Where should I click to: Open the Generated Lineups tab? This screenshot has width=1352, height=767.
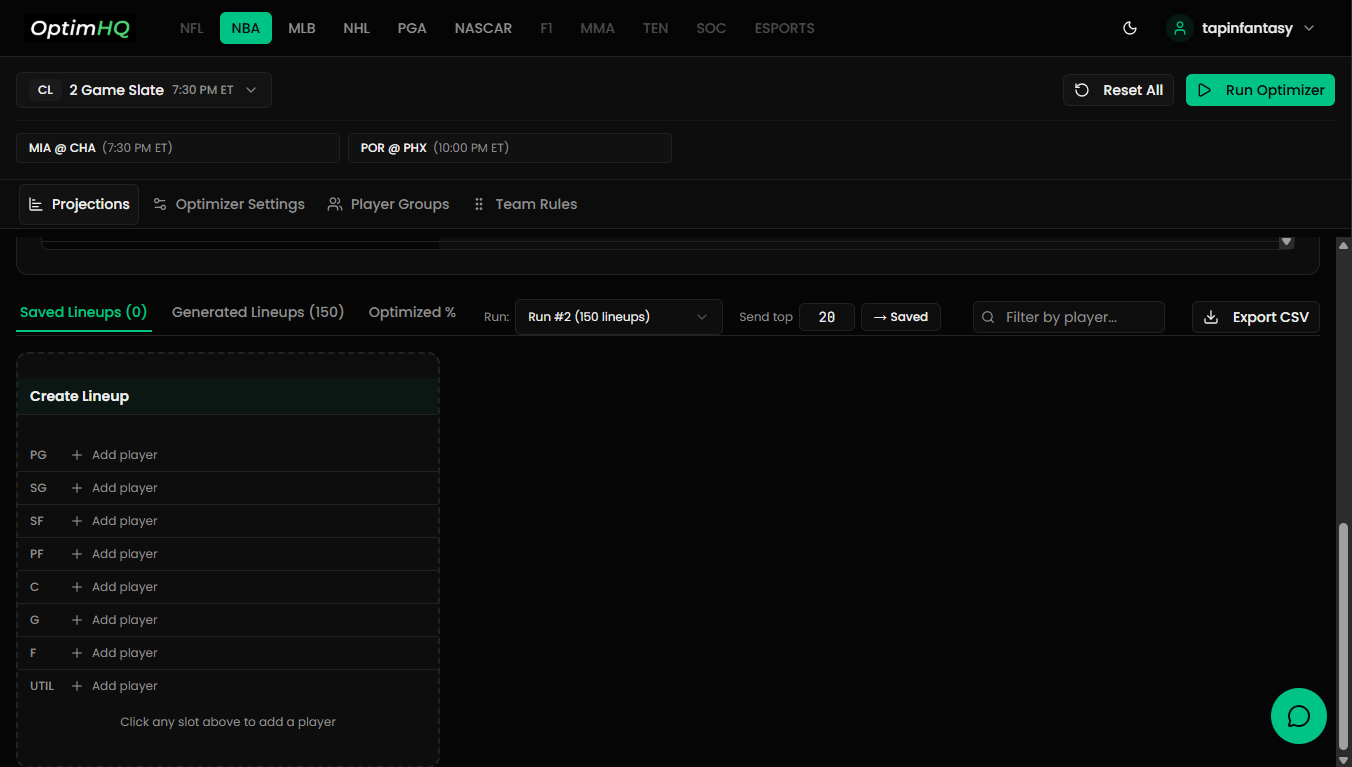coord(258,312)
